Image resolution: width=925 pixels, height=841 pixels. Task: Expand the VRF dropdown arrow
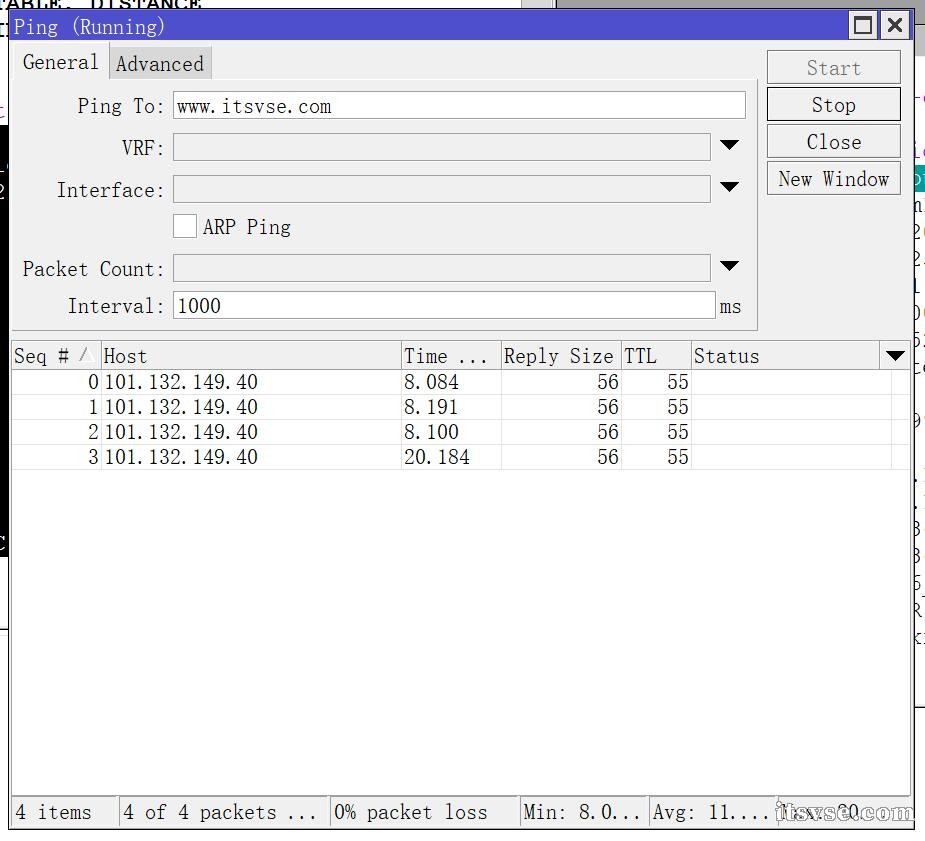pos(729,146)
